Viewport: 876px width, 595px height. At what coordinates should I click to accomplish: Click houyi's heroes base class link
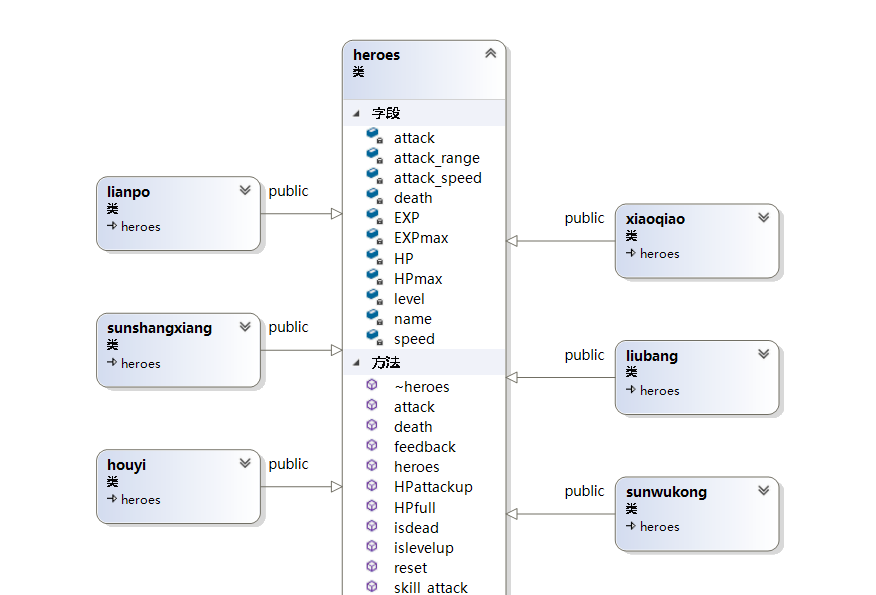(x=140, y=499)
